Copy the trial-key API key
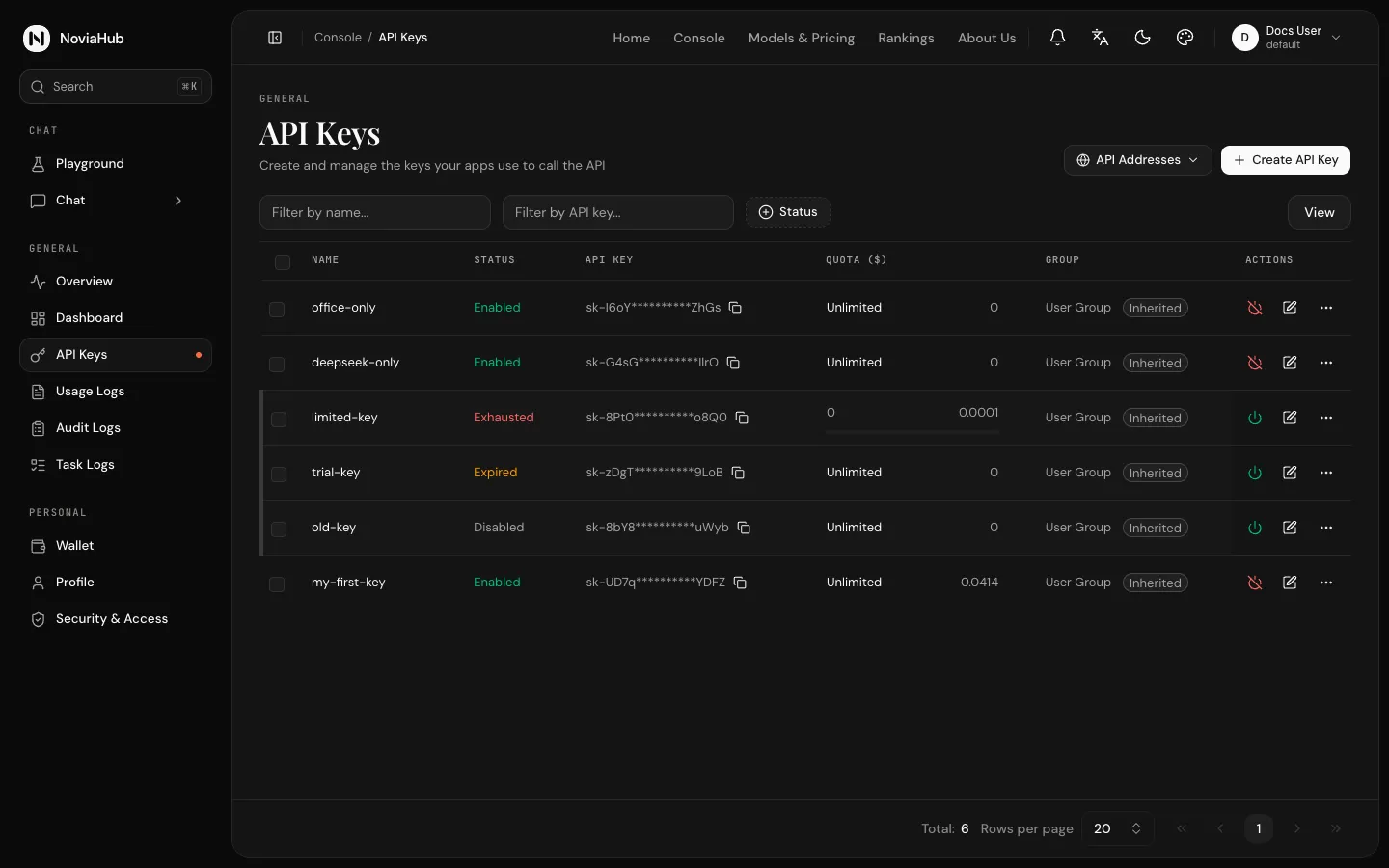The image size is (1389, 868). [738, 473]
